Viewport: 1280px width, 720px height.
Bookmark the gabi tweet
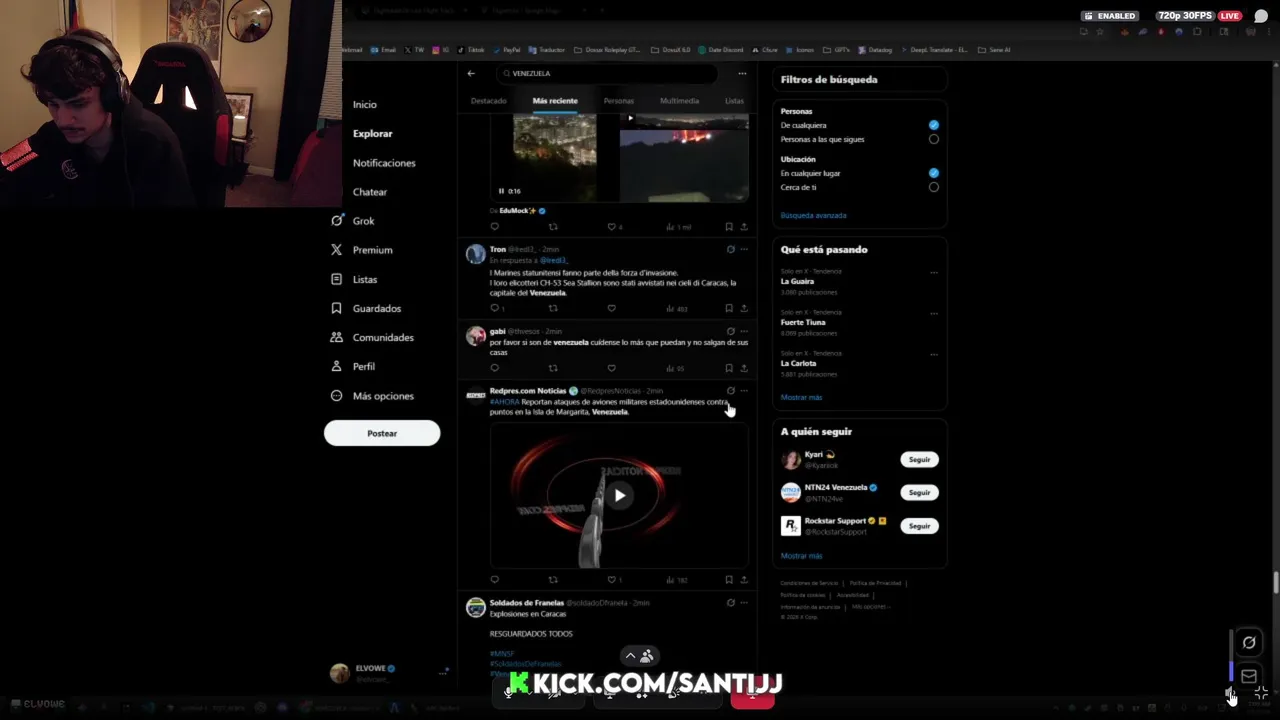728,368
